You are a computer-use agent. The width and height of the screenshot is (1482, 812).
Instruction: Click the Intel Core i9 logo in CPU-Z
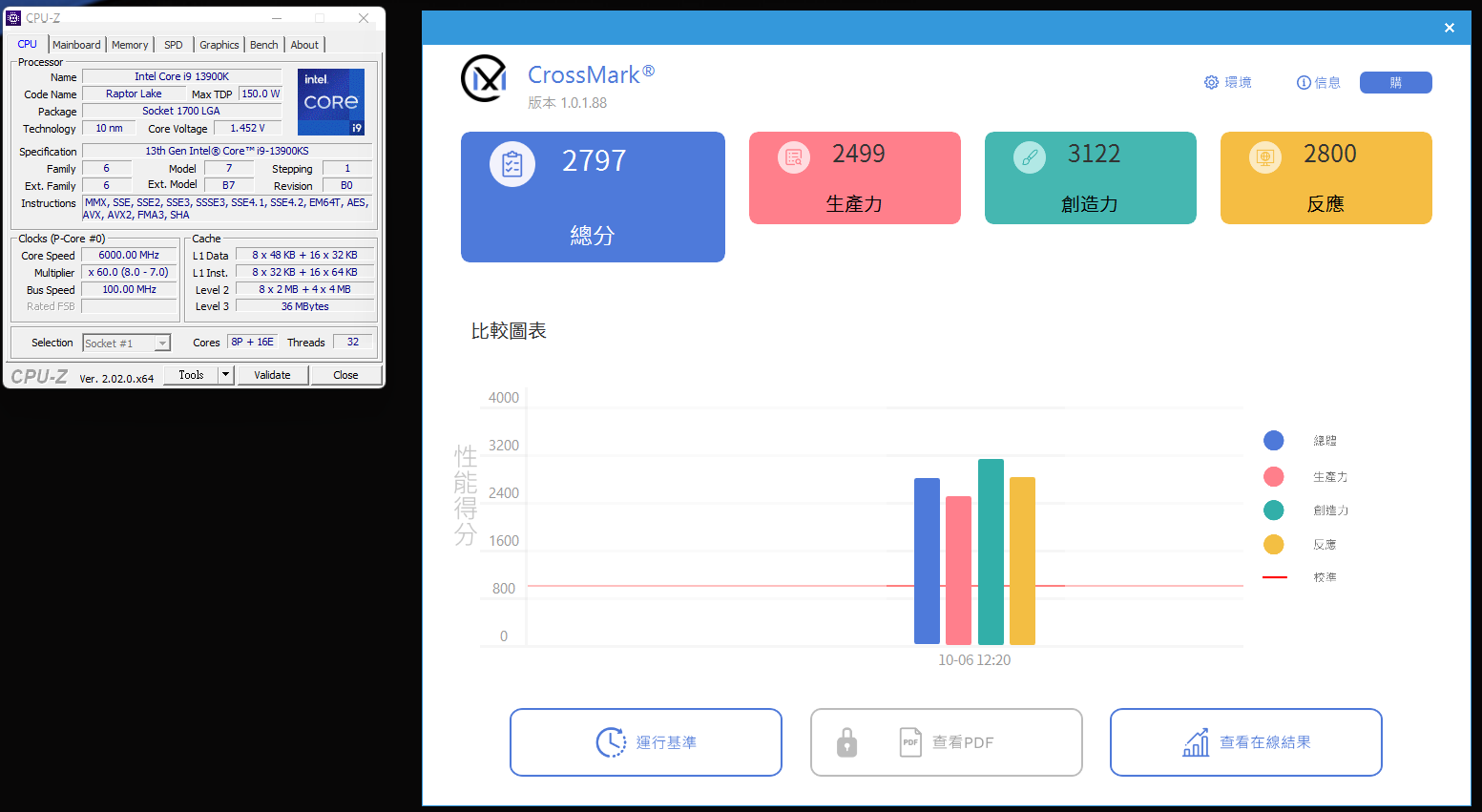[x=331, y=102]
